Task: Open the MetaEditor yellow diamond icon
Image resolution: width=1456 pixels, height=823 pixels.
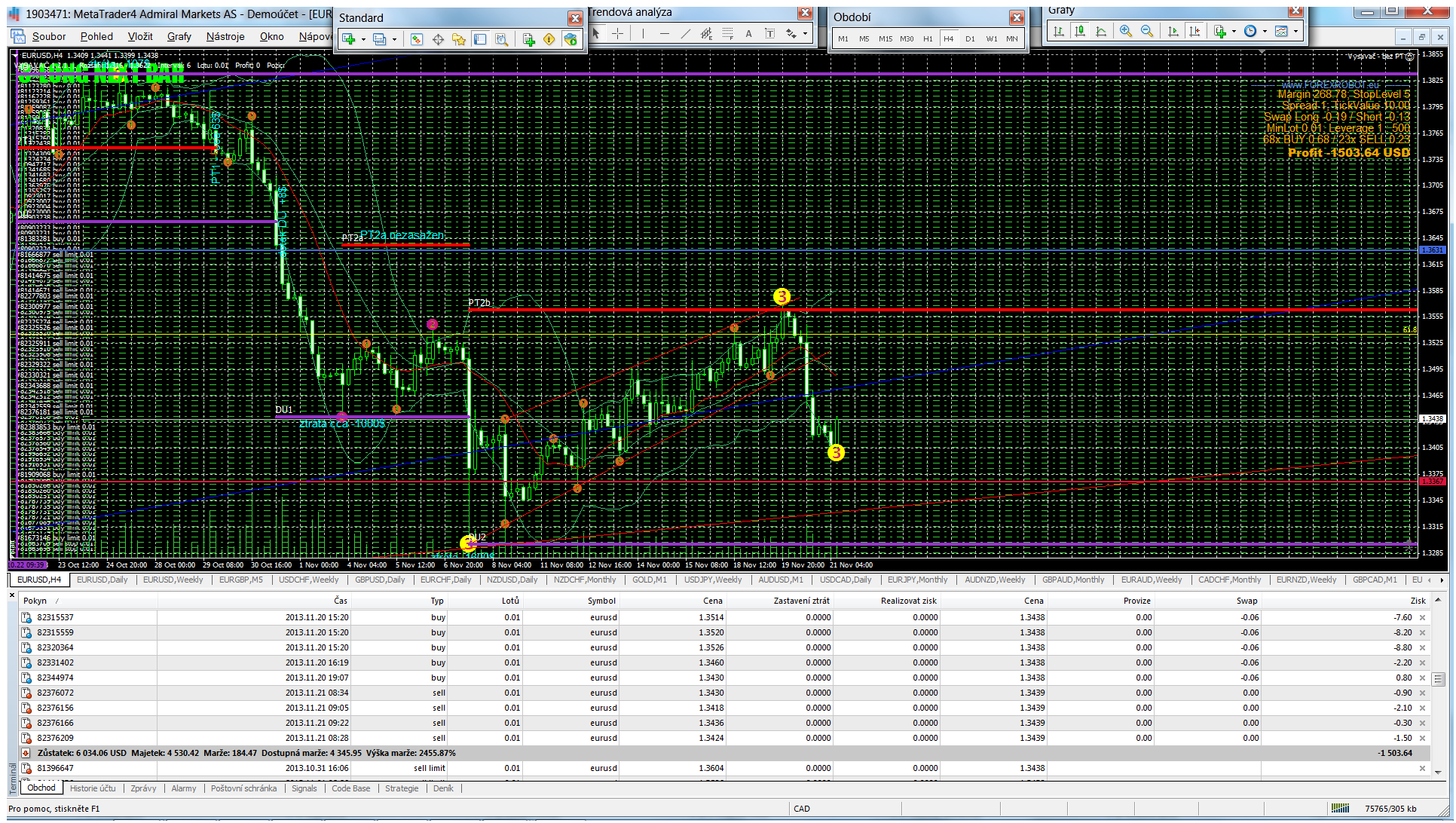Action: [x=549, y=39]
